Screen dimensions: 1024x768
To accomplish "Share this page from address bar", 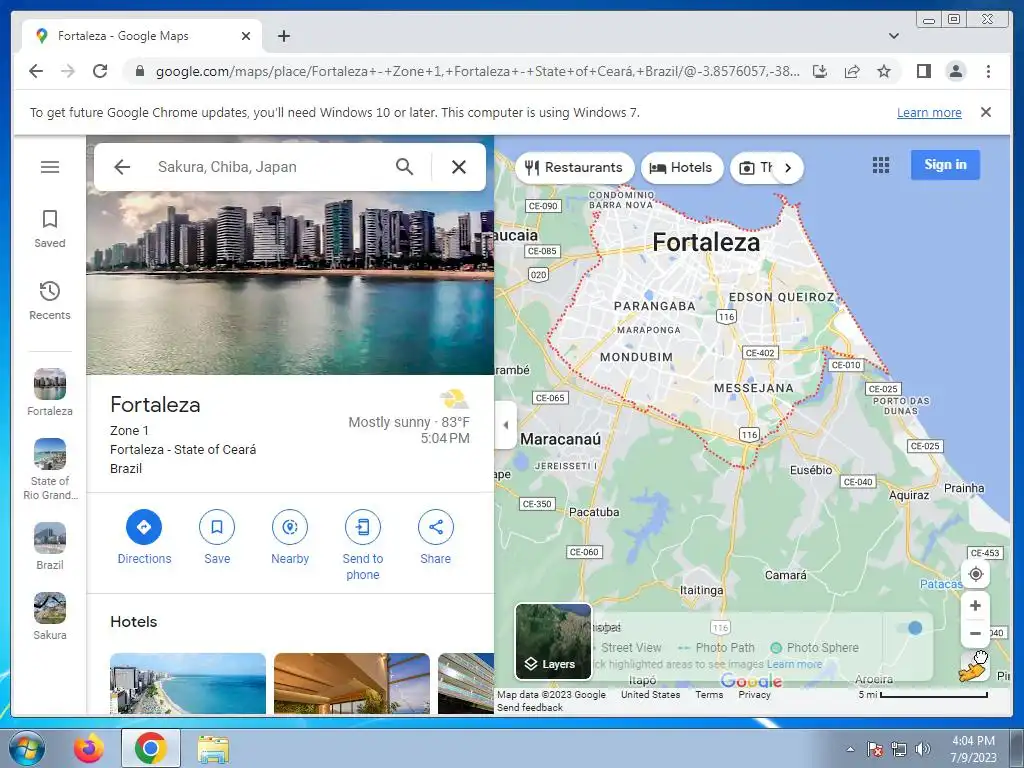I will pos(852,71).
